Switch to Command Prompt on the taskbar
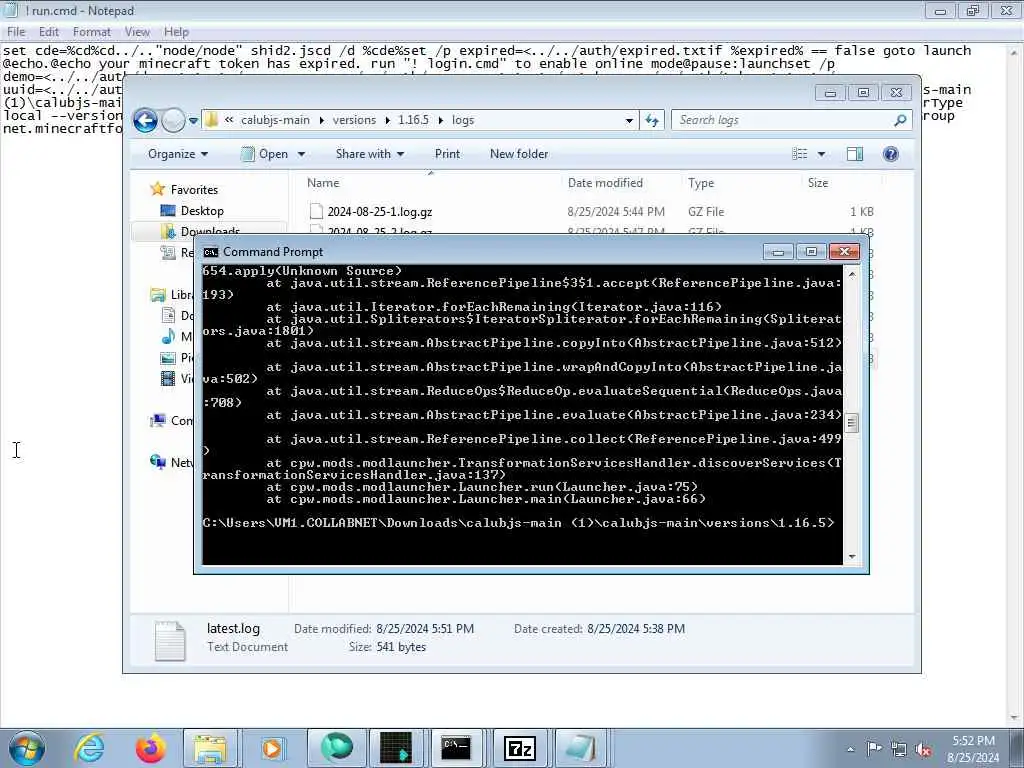This screenshot has width=1024, height=768. (456, 748)
